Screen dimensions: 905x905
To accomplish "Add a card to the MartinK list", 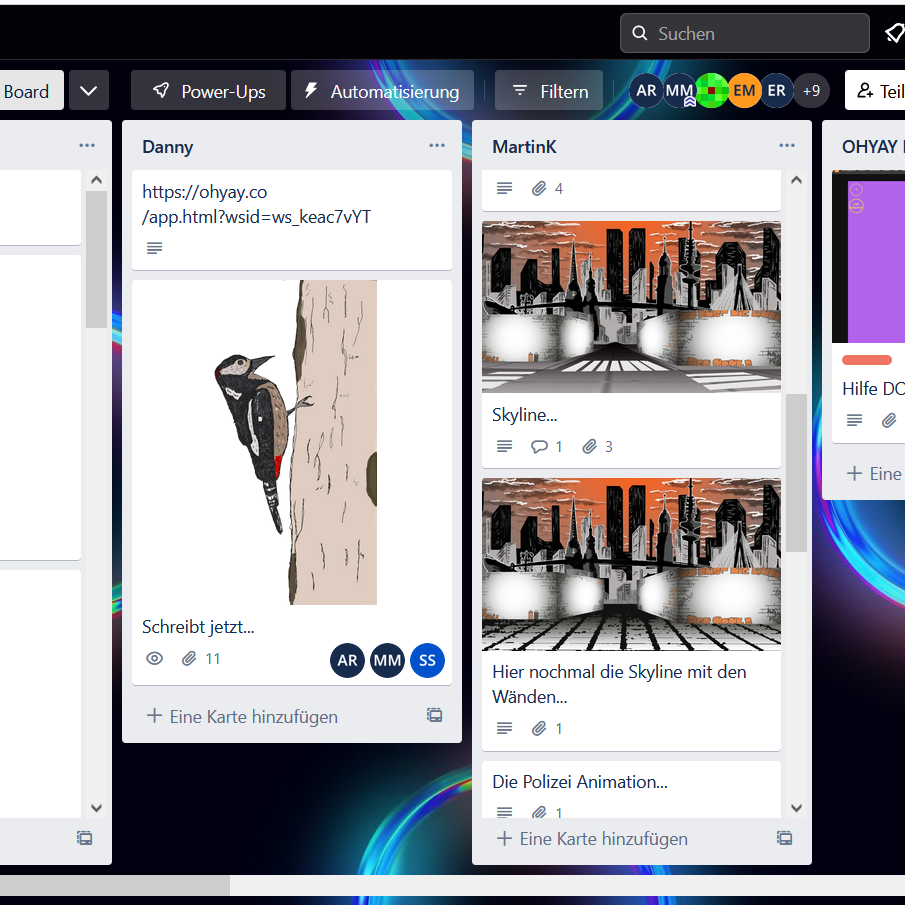I will (x=593, y=839).
